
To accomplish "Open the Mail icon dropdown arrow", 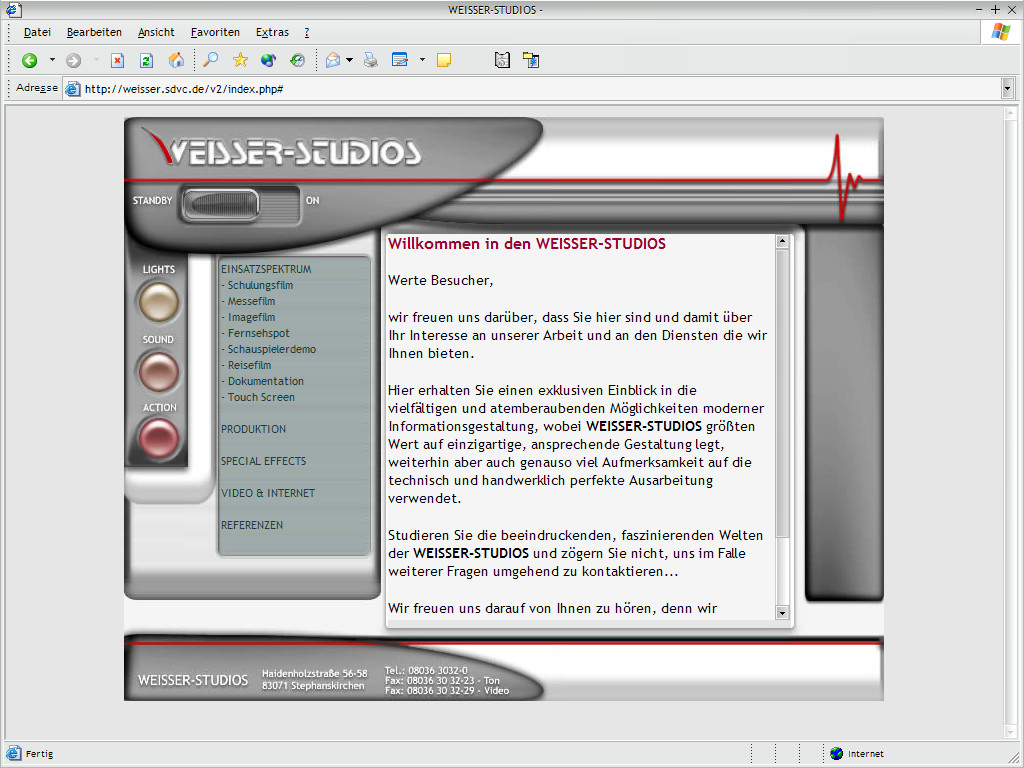I will pyautogui.click(x=349, y=61).
